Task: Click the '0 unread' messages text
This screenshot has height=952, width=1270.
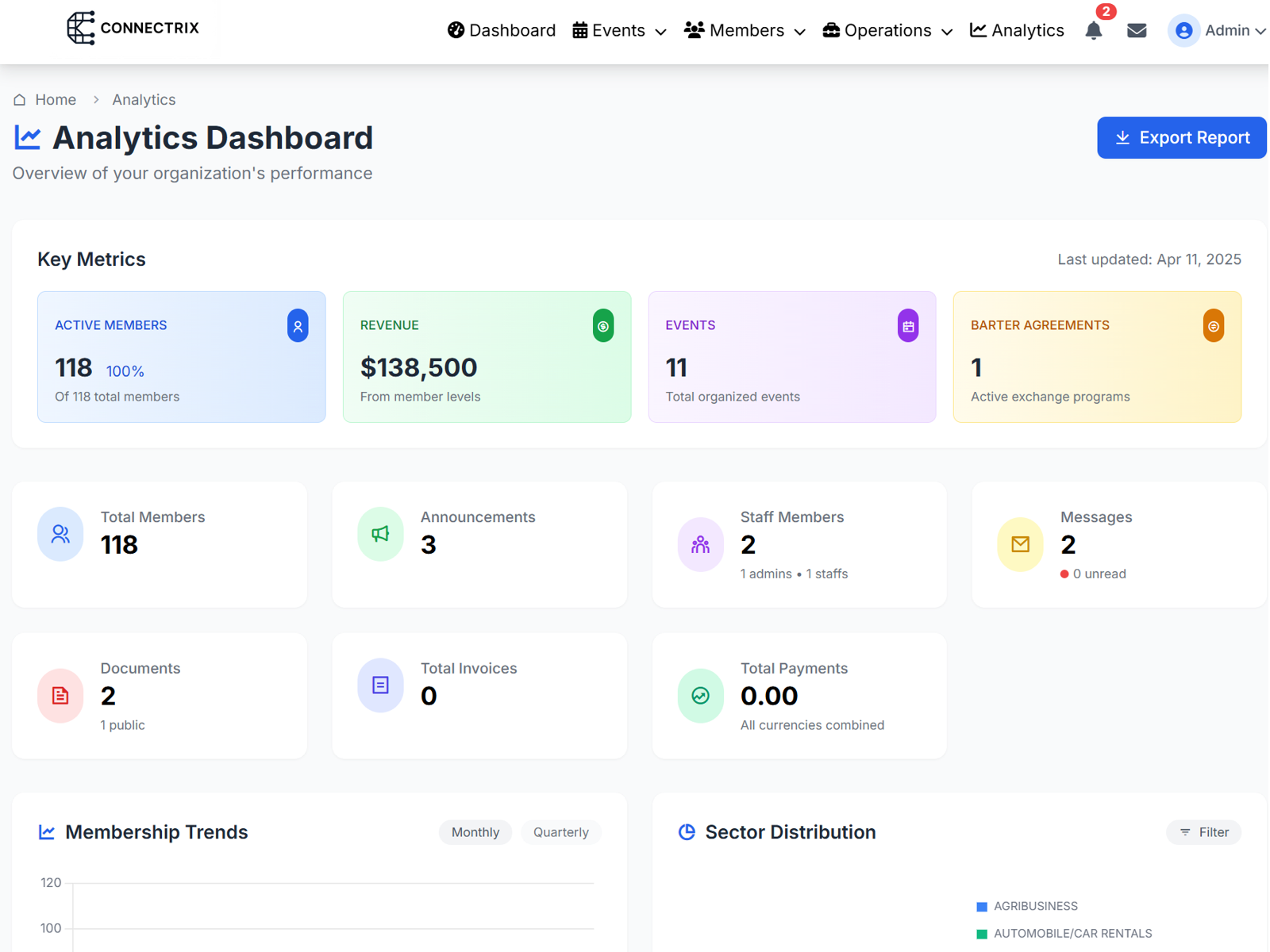Action: 1099,574
